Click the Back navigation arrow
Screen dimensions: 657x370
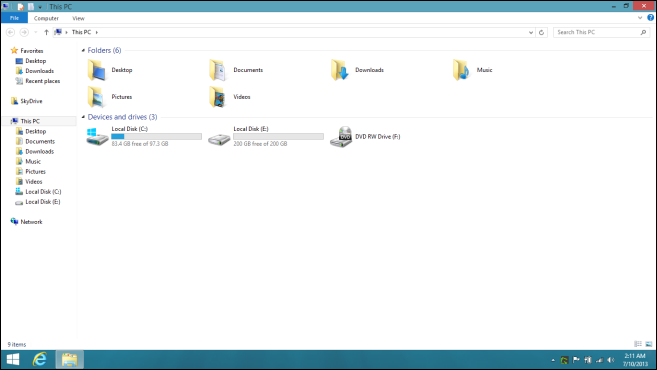pyautogui.click(x=10, y=32)
